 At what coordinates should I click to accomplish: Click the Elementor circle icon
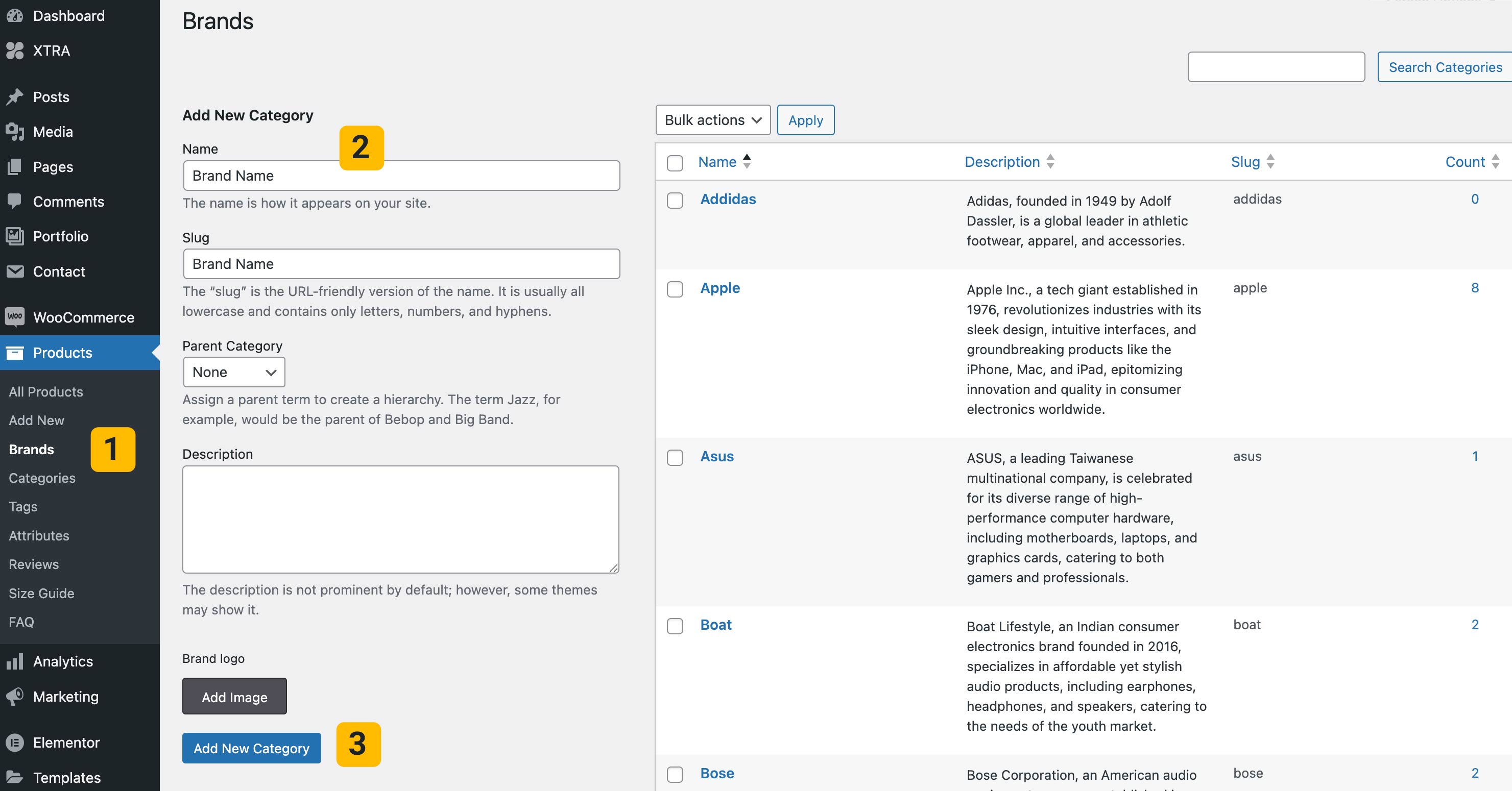[15, 743]
